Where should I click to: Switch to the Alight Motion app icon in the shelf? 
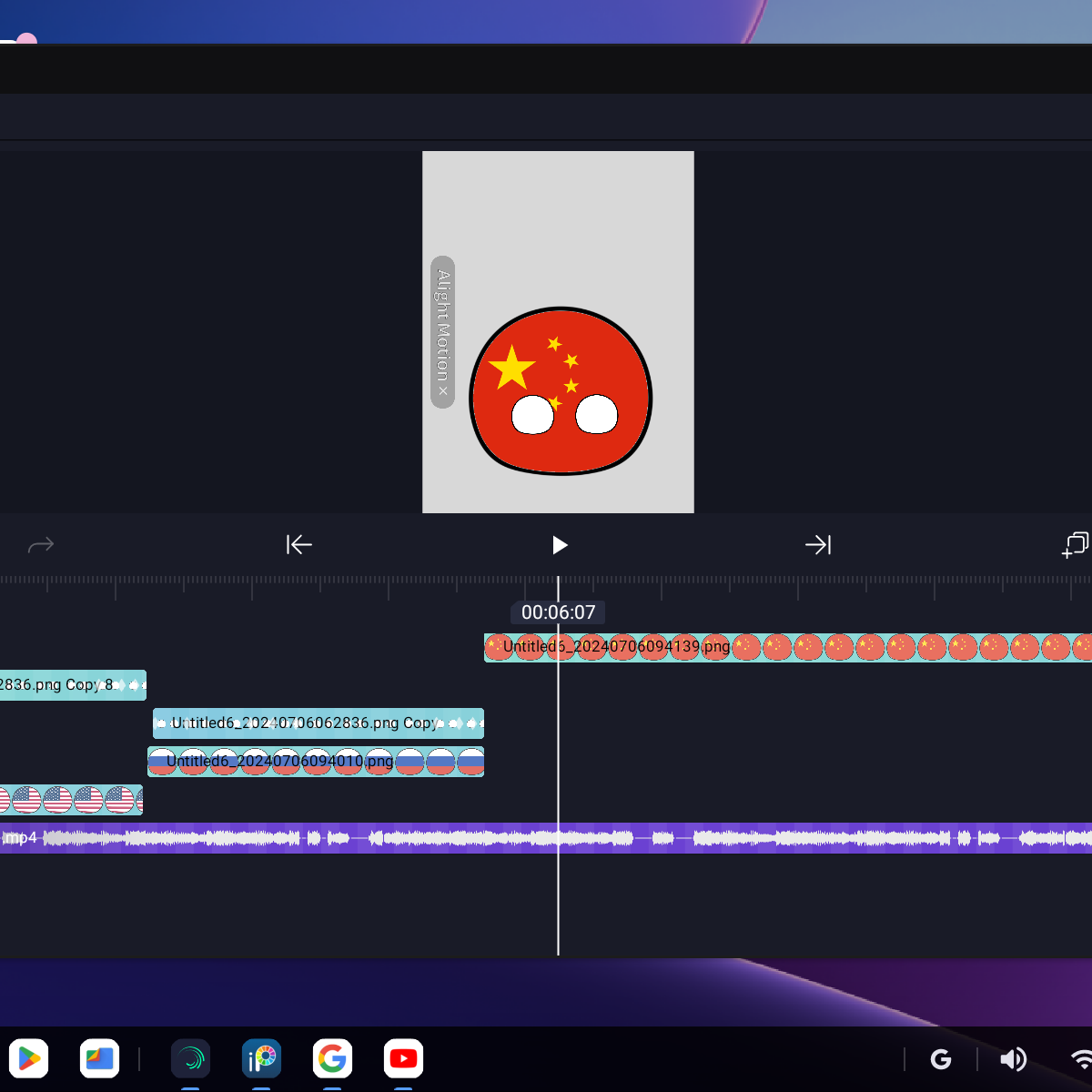pos(191,1058)
